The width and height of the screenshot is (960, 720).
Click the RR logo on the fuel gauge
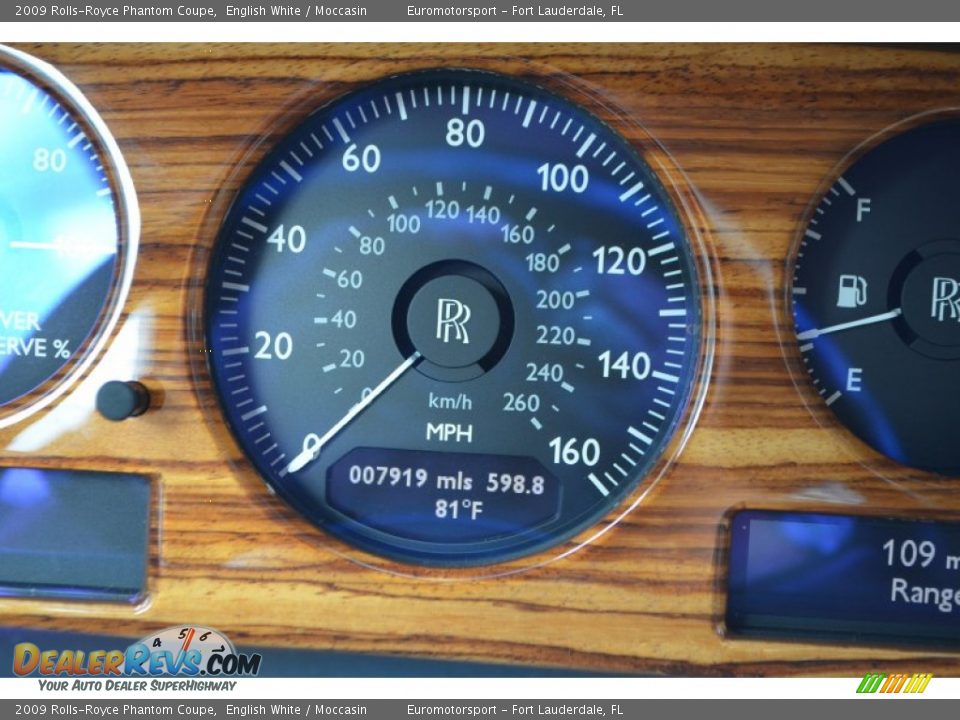(944, 299)
